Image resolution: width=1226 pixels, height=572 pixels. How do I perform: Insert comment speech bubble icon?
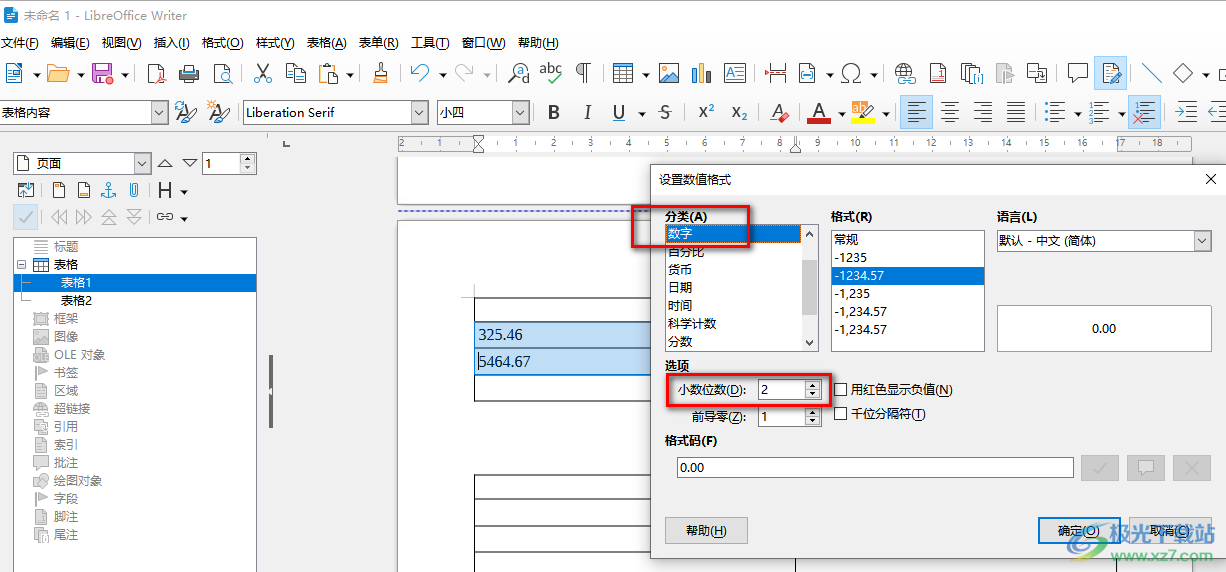(x=1078, y=73)
